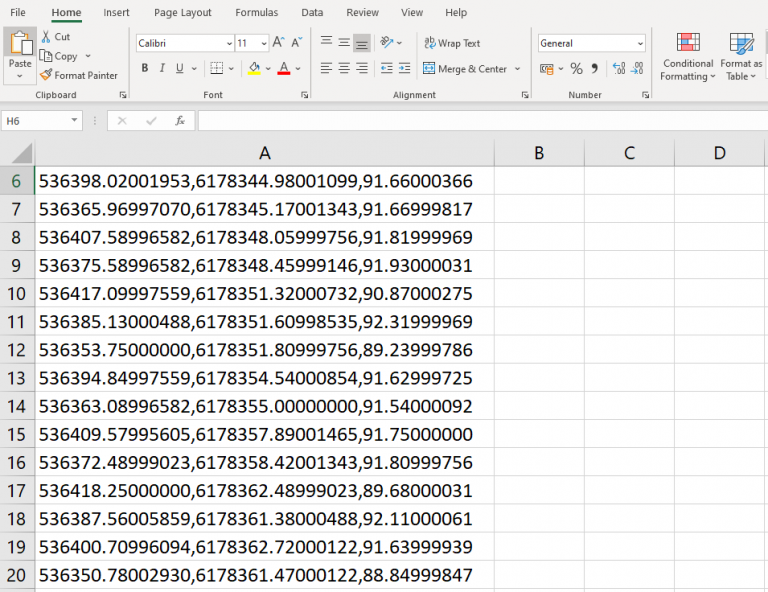The image size is (768, 592).
Task: Open the Help tab
Action: [x=456, y=13]
